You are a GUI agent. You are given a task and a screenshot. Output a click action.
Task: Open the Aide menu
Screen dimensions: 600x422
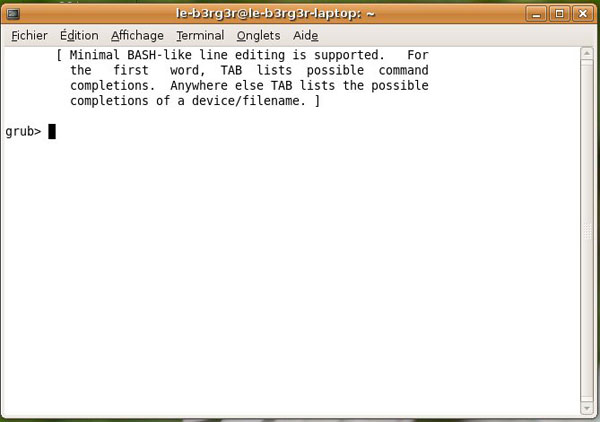(x=305, y=36)
